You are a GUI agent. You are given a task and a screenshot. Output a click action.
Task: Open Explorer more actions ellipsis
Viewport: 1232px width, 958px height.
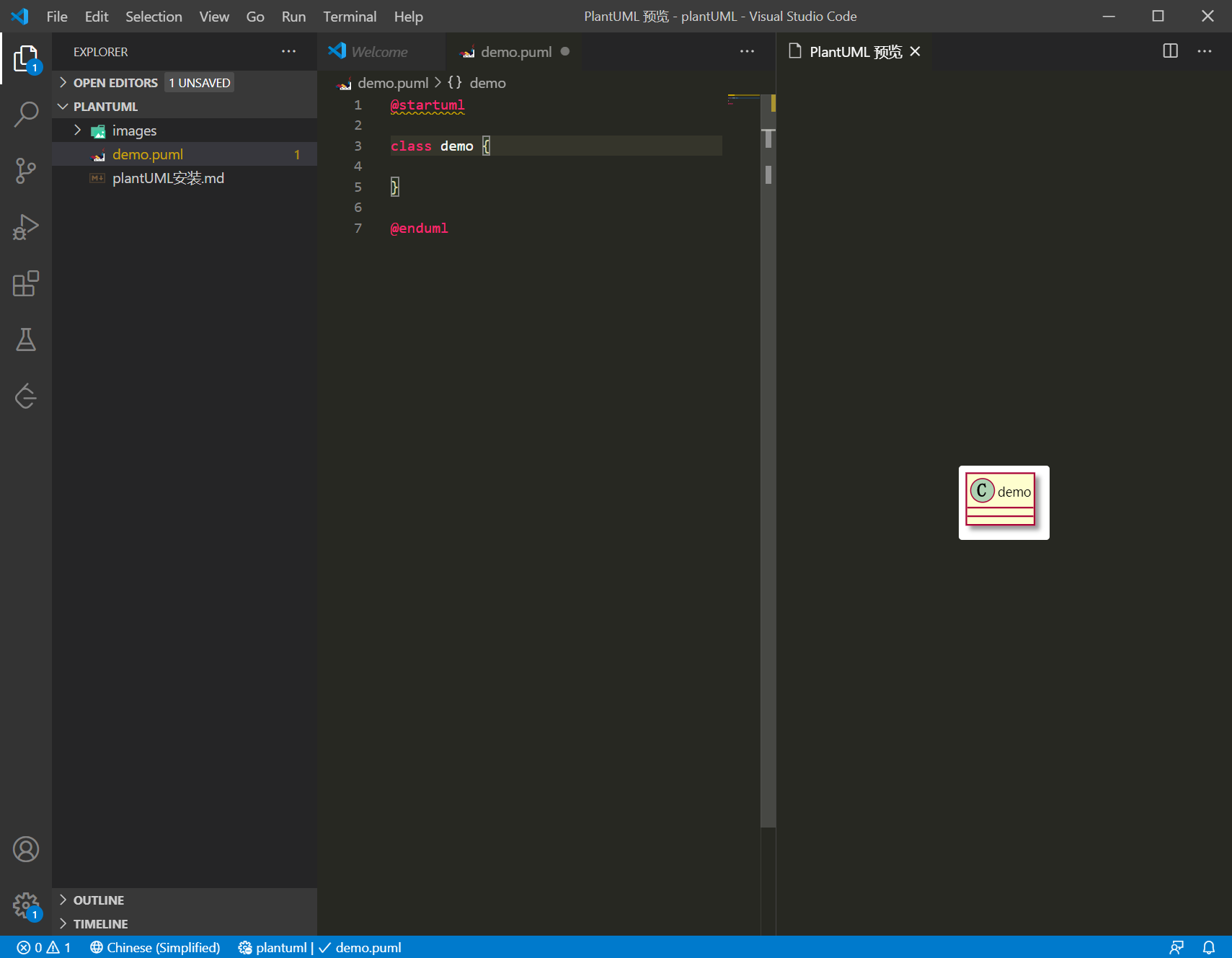coord(289,51)
